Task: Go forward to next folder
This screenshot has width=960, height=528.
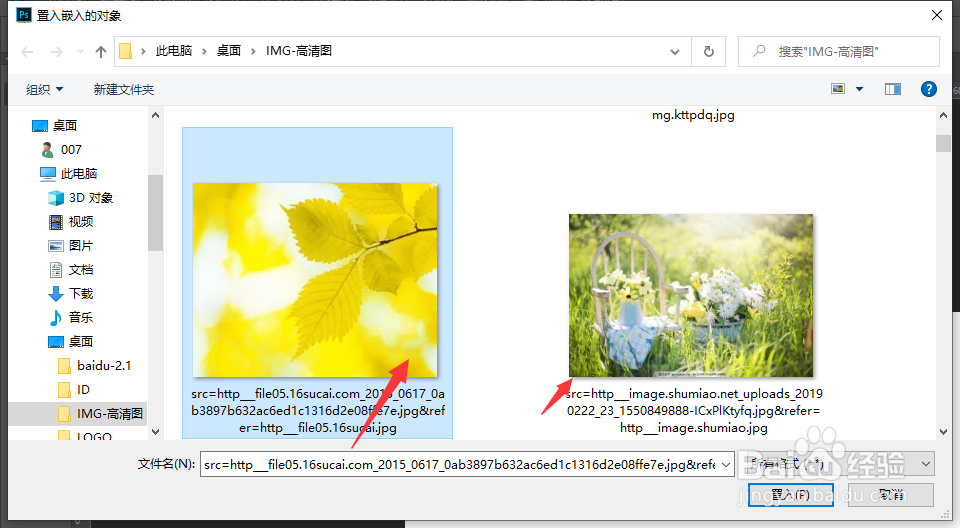Action: 56,52
